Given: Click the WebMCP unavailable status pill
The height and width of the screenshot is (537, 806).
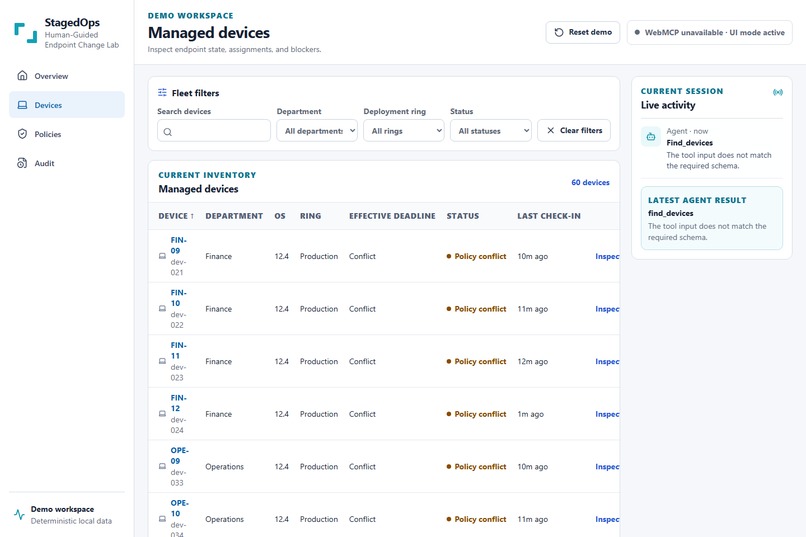Looking at the screenshot, I should [709, 32].
